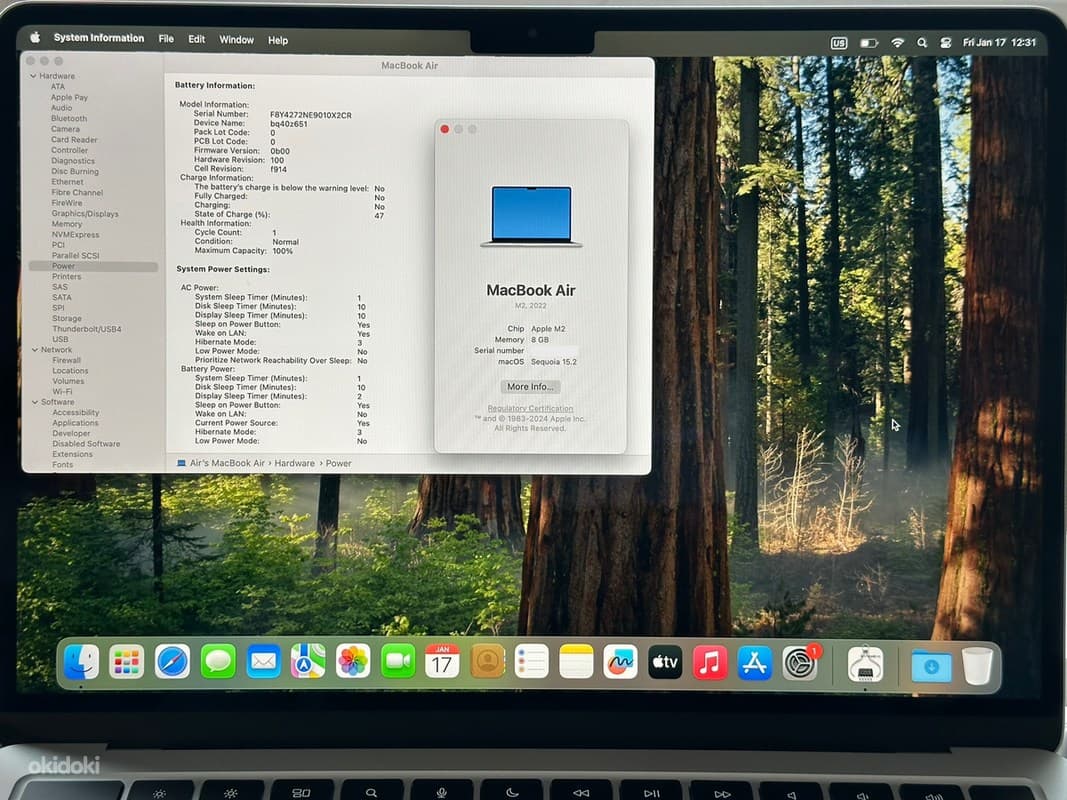
Task: Select Bluetooth in the sidebar
Action: (x=69, y=118)
